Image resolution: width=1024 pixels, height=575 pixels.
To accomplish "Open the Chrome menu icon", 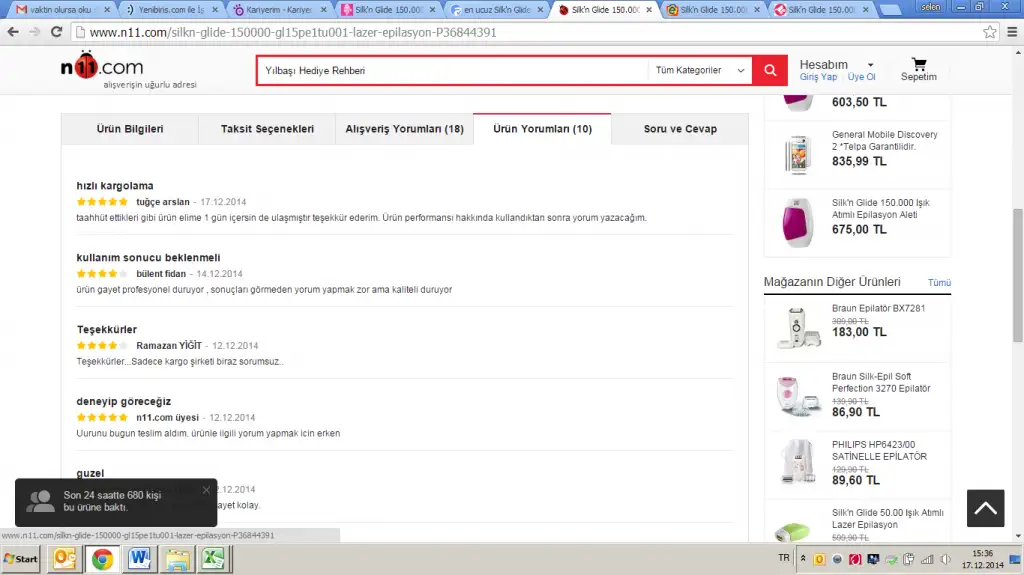I will pos(1010,32).
